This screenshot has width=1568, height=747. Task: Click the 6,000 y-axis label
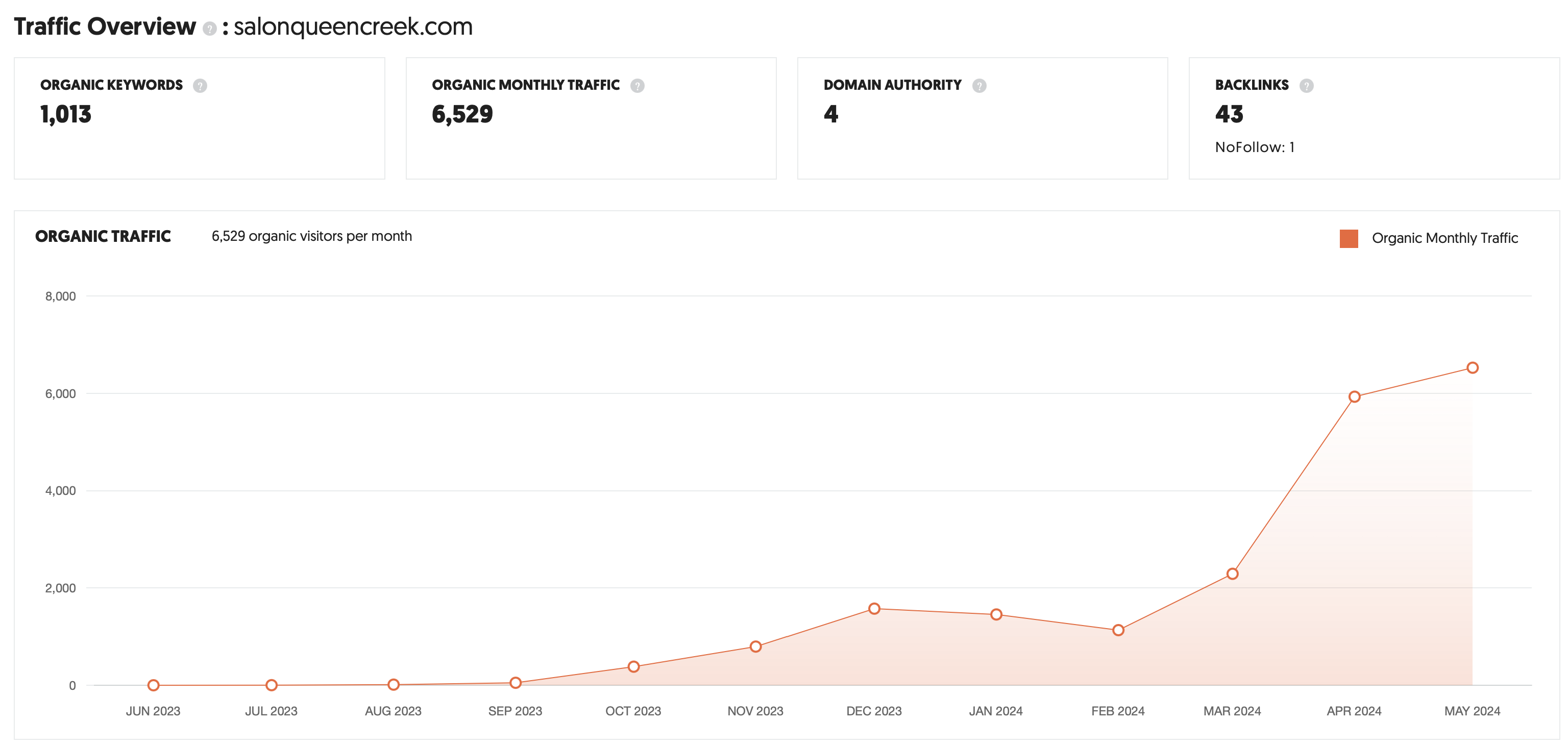click(x=60, y=393)
